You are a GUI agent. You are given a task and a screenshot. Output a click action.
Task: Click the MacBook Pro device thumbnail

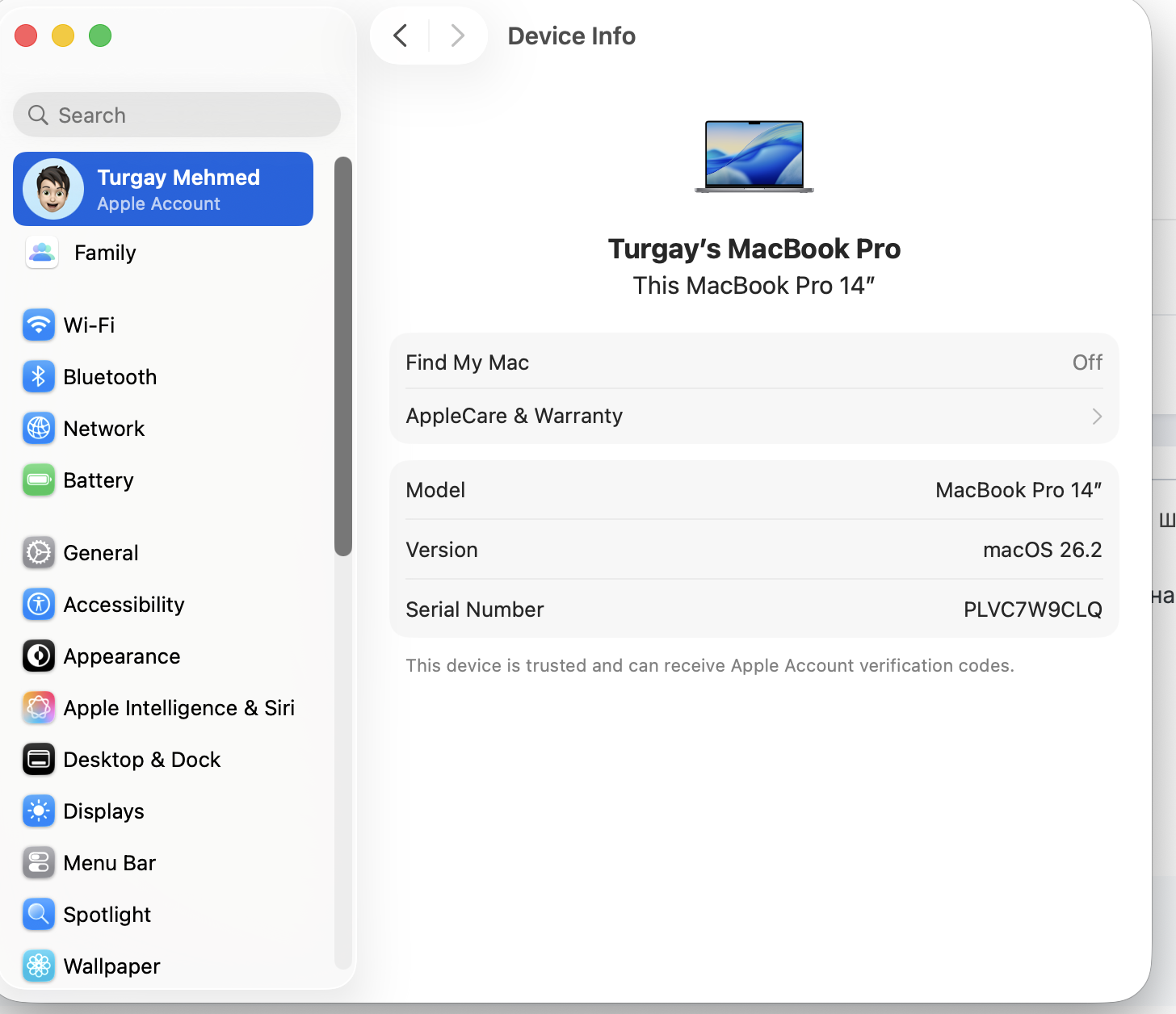coord(754,156)
